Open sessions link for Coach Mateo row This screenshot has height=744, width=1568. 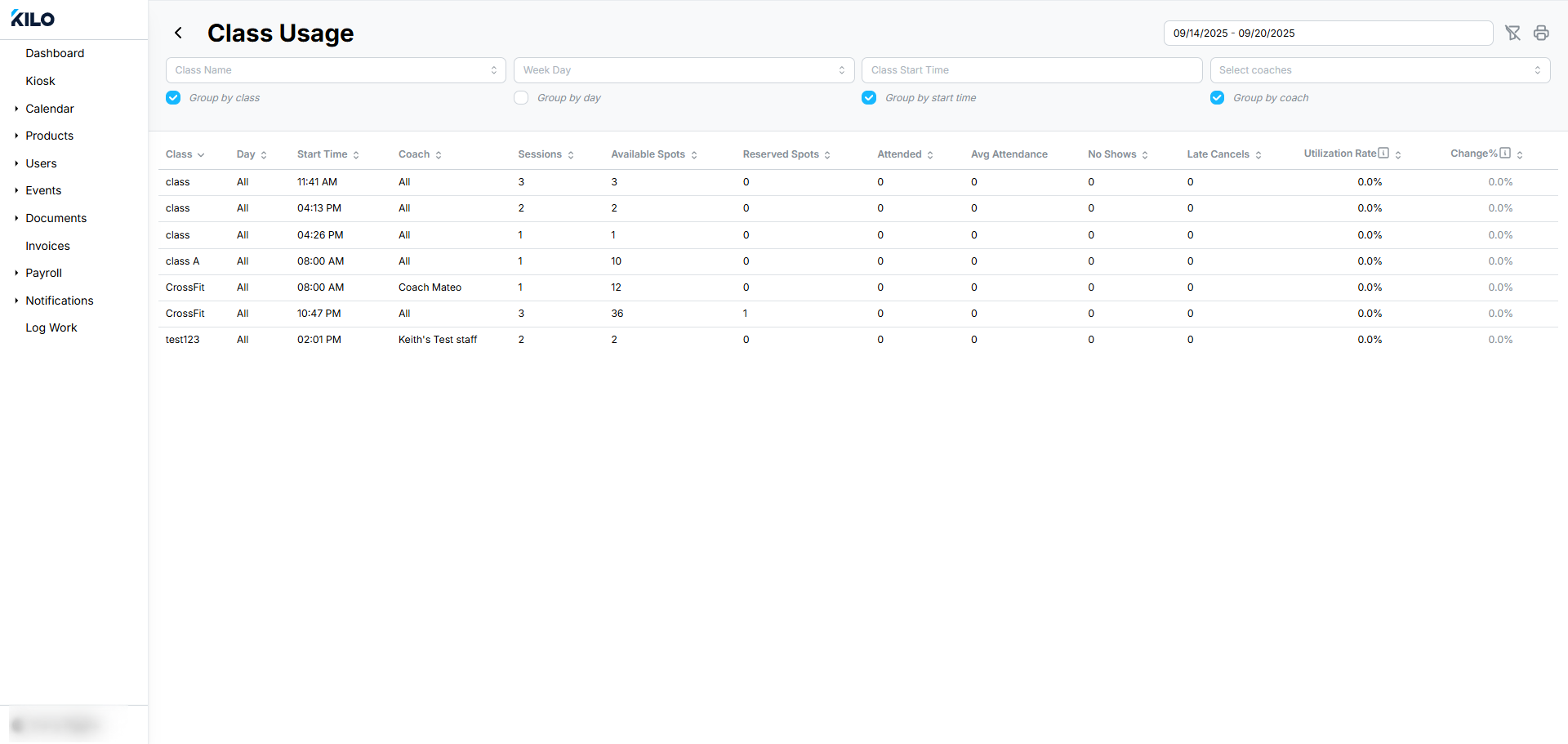click(520, 287)
